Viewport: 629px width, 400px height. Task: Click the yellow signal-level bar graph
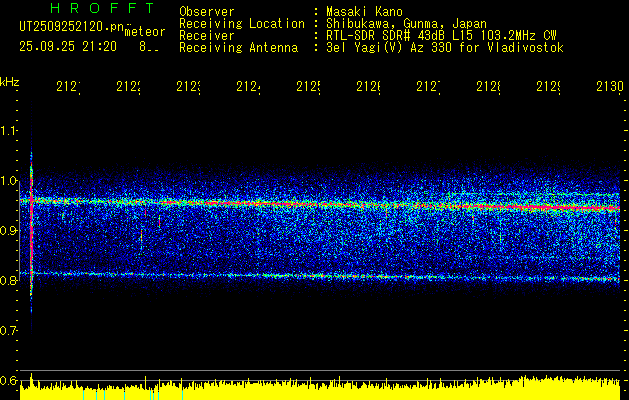320,388
